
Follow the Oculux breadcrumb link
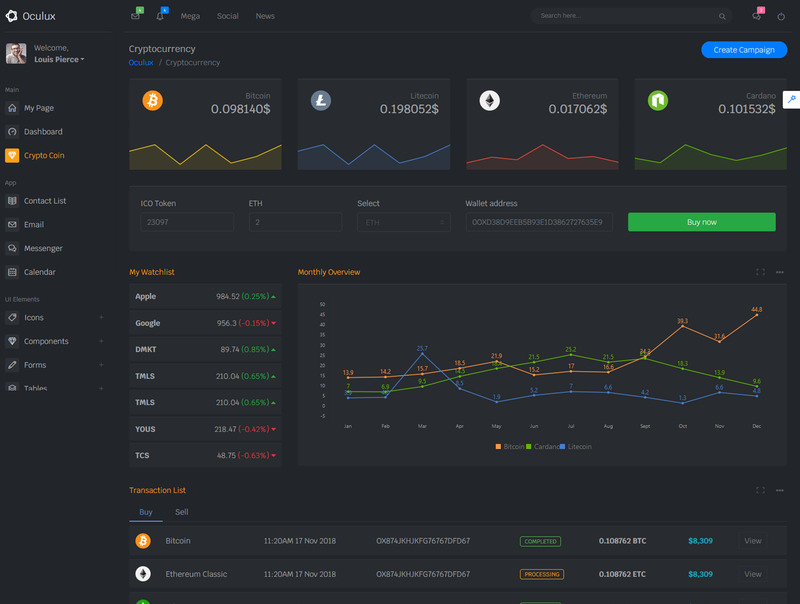(141, 62)
